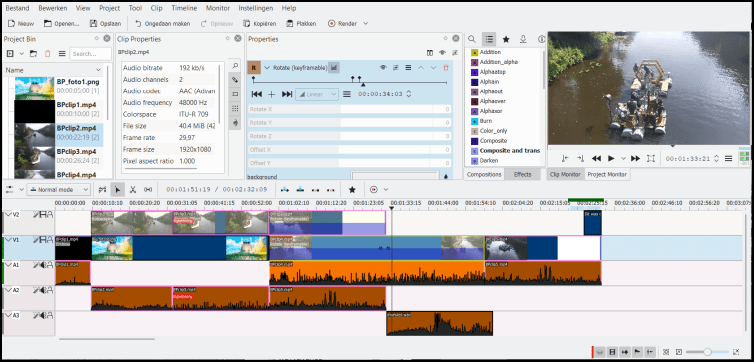Open play button options dropdown in monitor
Image resolution: width=754 pixels, height=362 pixels.
pyautogui.click(x=624, y=158)
